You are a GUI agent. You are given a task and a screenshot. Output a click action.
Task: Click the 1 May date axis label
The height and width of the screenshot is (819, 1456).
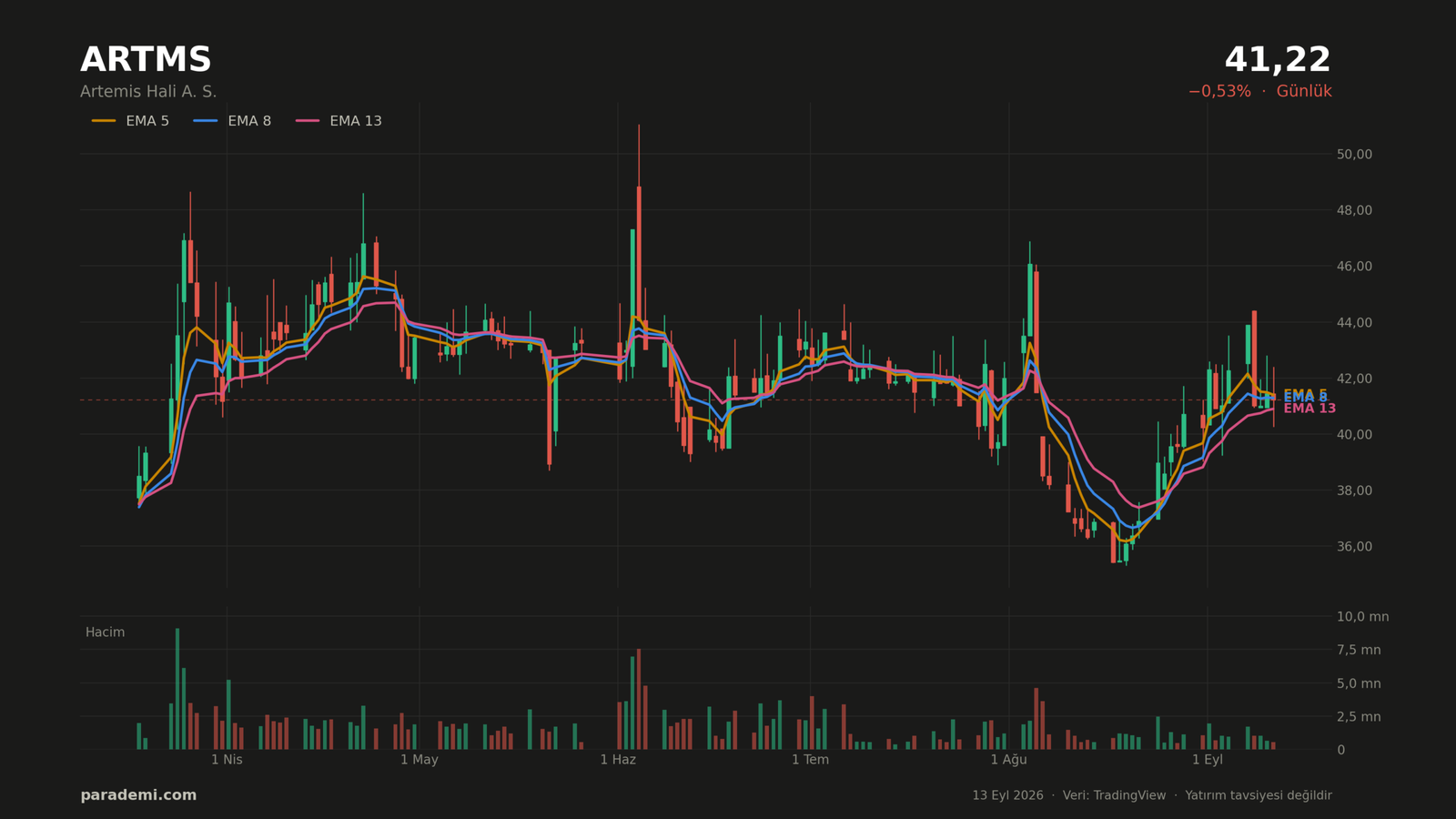click(420, 760)
